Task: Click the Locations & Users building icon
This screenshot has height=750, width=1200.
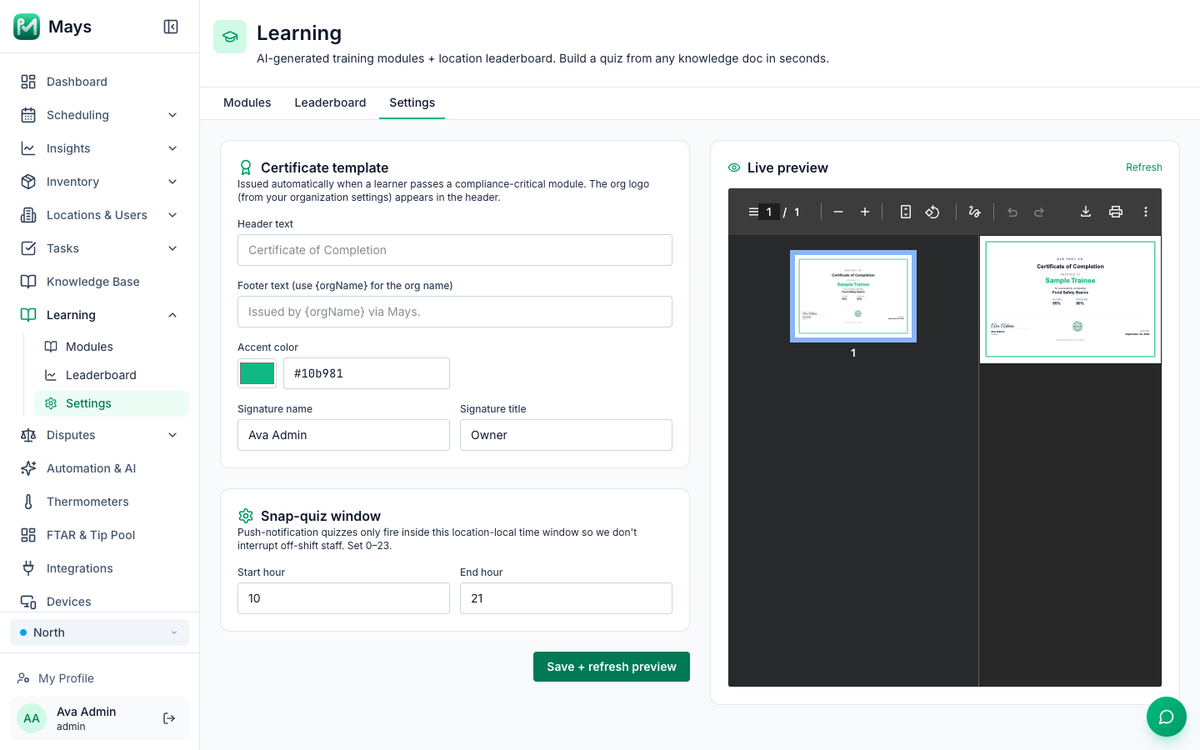Action: point(28,215)
